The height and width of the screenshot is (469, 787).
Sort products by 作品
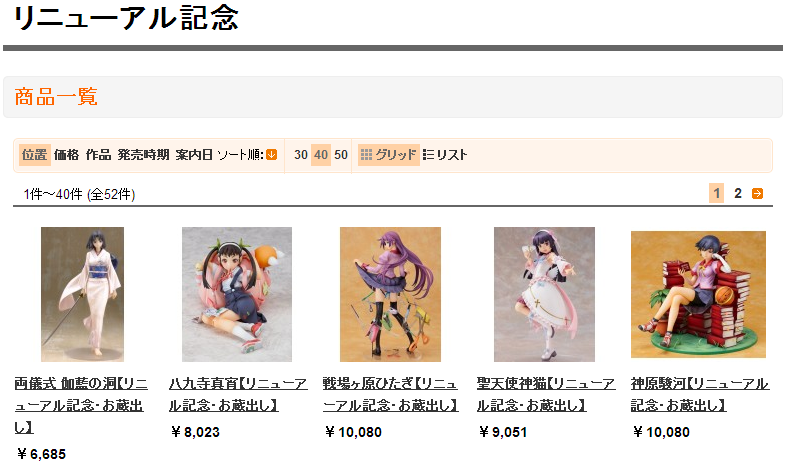[x=98, y=155]
